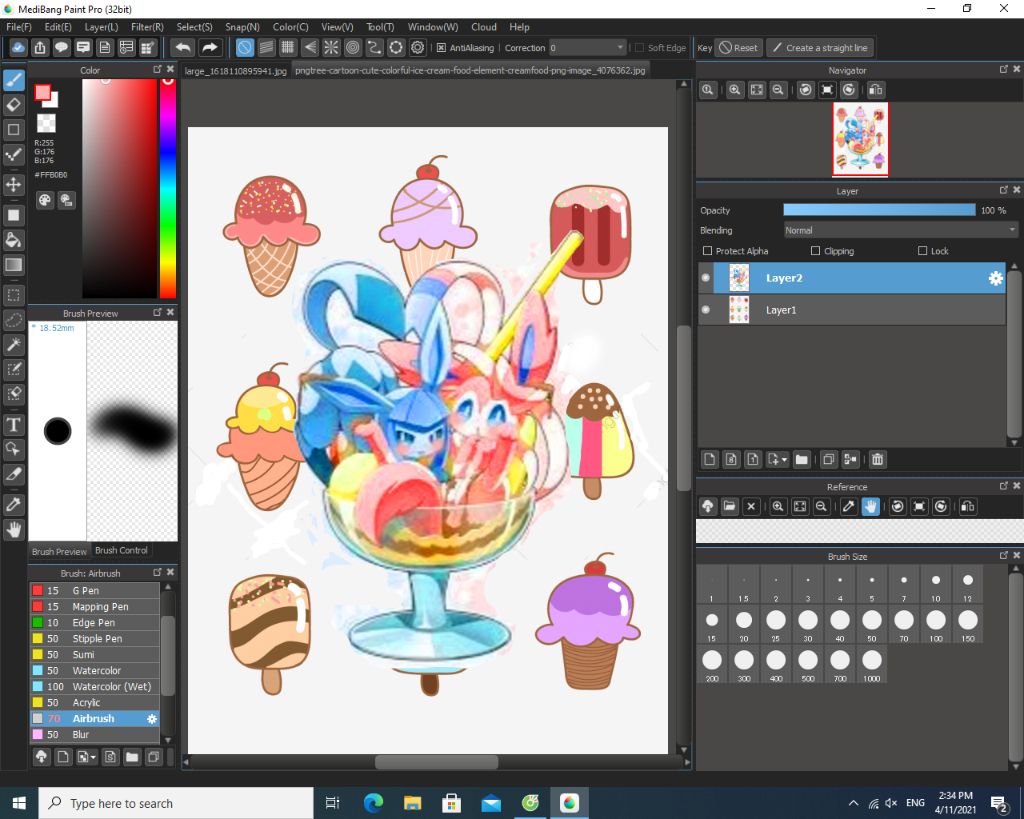The height and width of the screenshot is (819, 1024).
Task: Select the Reference panel eyedropper icon
Action: click(x=848, y=506)
